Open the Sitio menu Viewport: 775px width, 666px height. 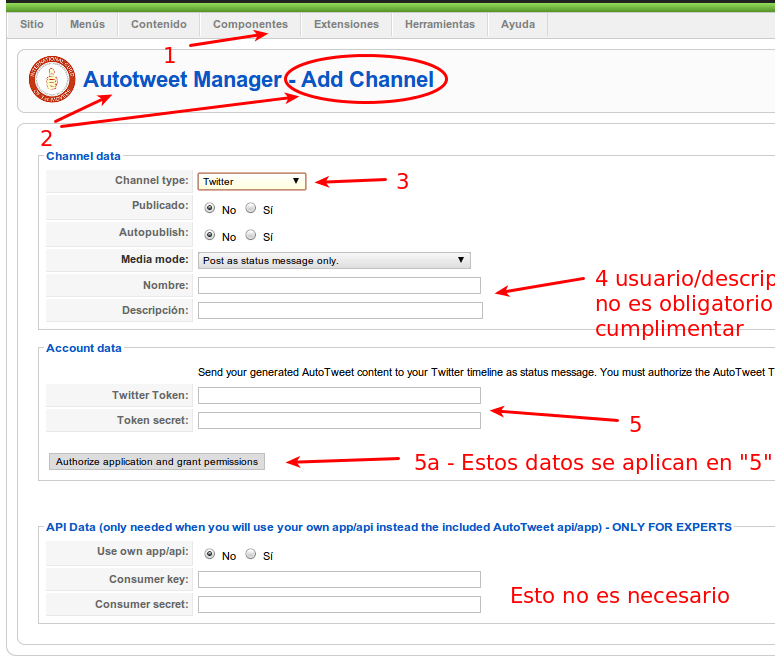32,24
